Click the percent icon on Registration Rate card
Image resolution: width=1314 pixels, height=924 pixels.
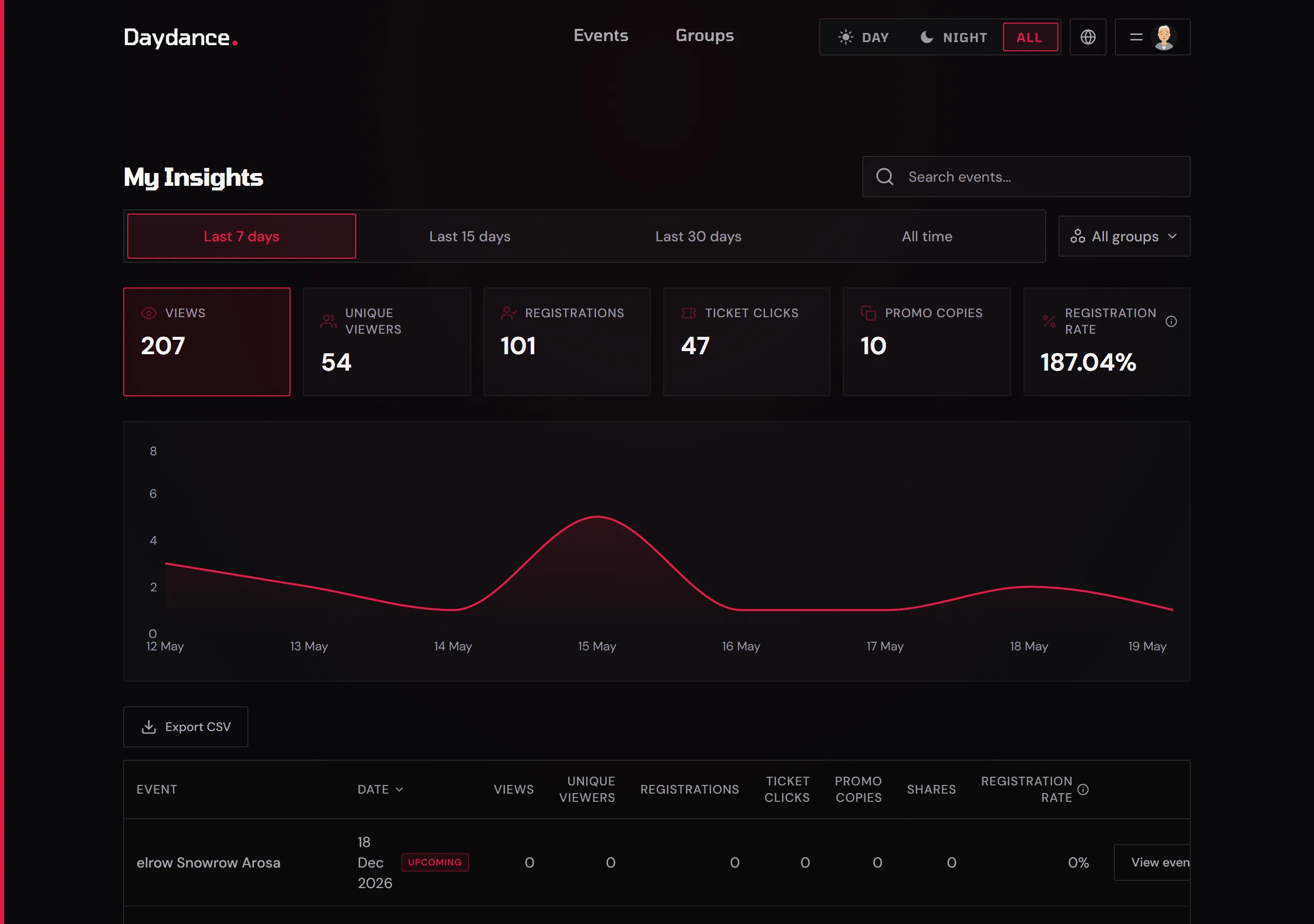click(1049, 321)
